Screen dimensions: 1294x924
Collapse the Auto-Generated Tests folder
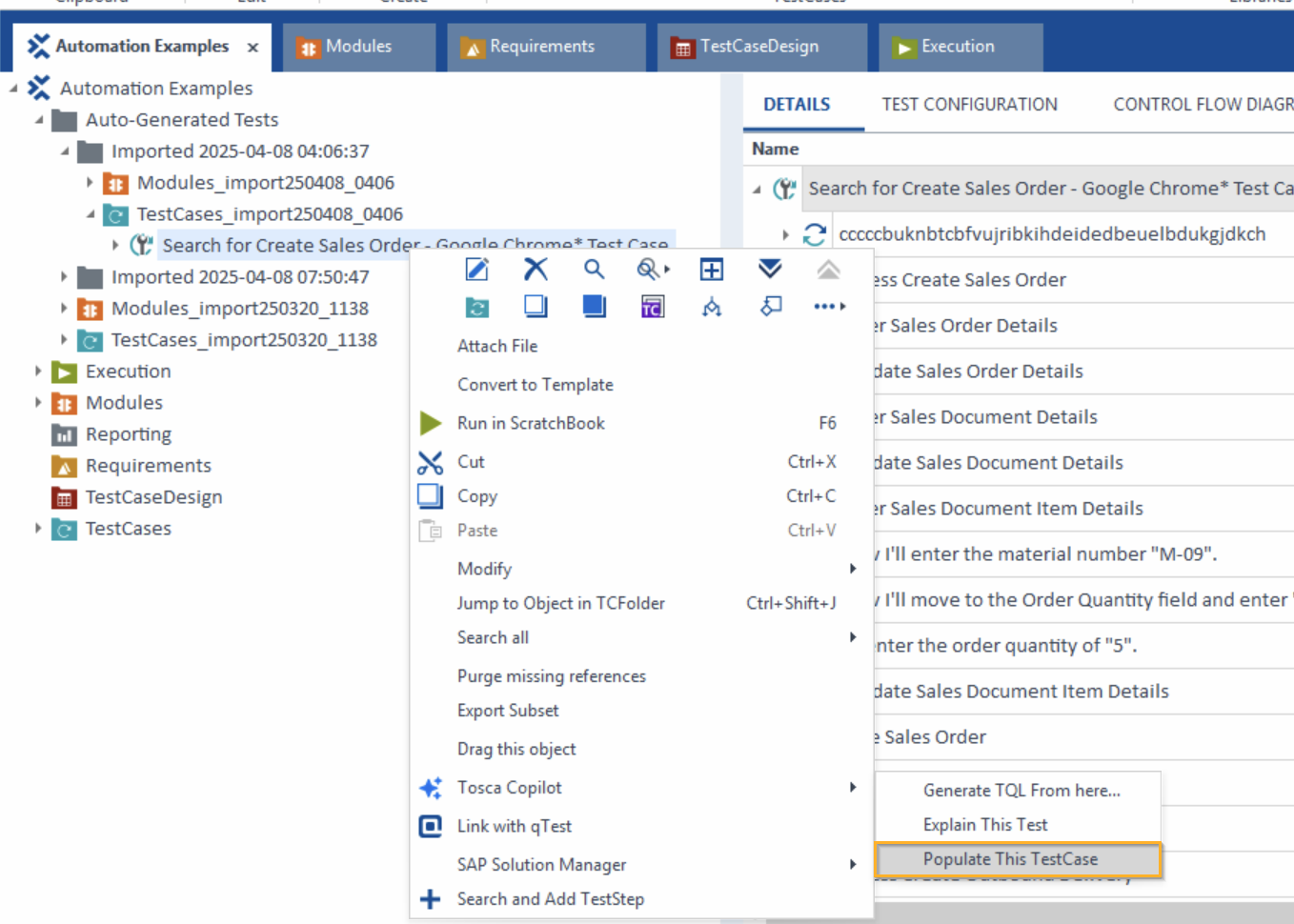[39, 120]
